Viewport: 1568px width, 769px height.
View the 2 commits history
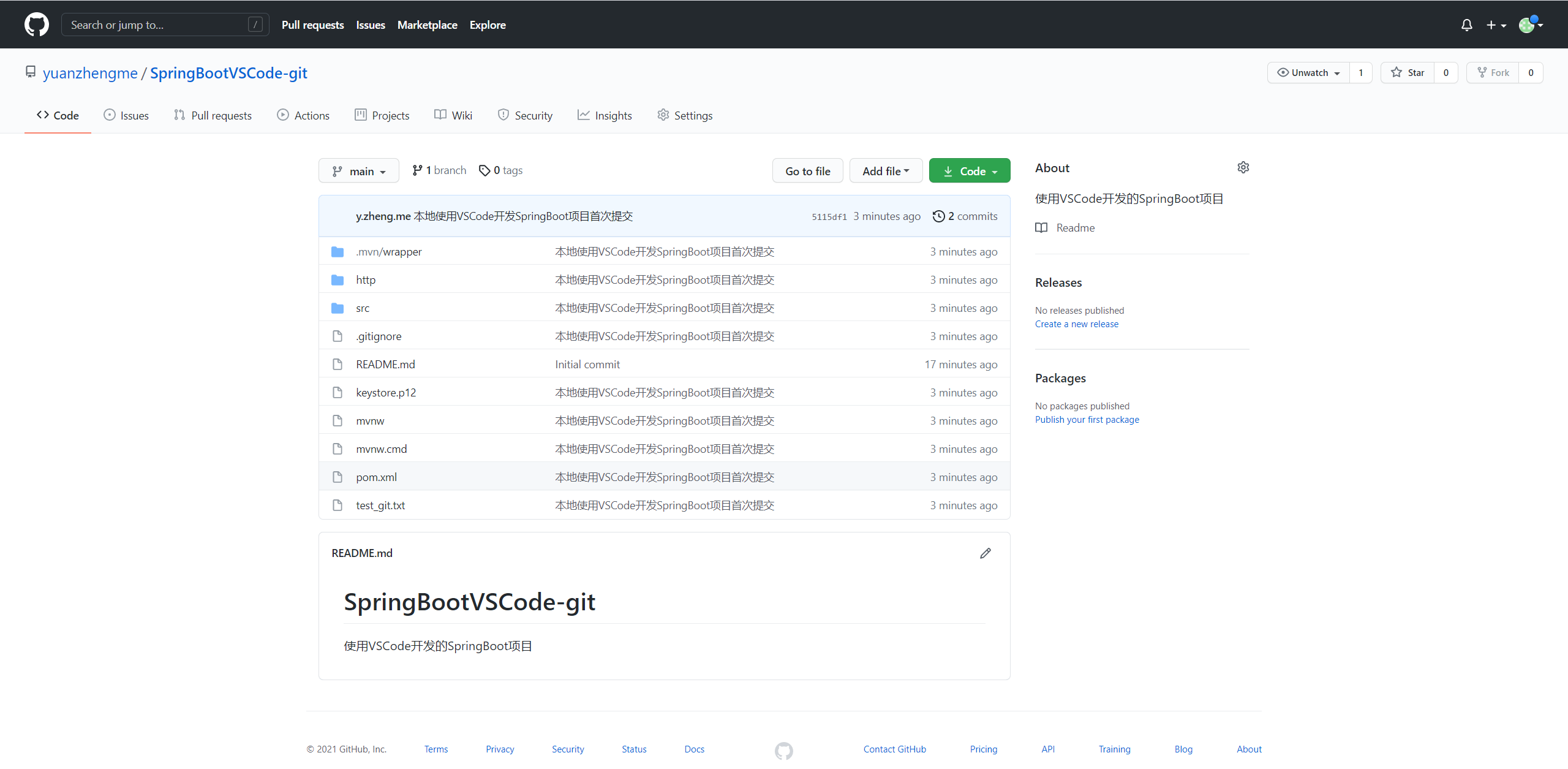pos(965,216)
